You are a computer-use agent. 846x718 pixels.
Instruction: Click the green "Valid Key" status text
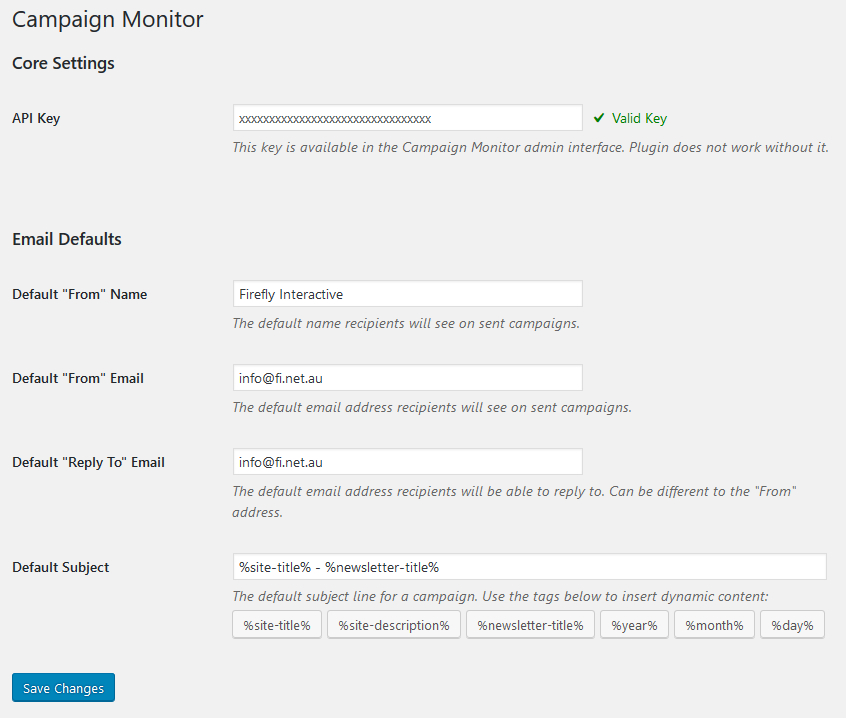pyautogui.click(x=639, y=118)
